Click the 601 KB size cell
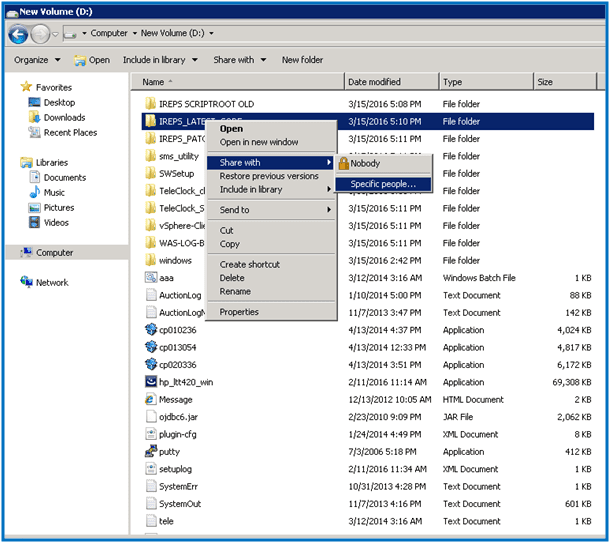Viewport: 611px width, 543px height. [578, 504]
